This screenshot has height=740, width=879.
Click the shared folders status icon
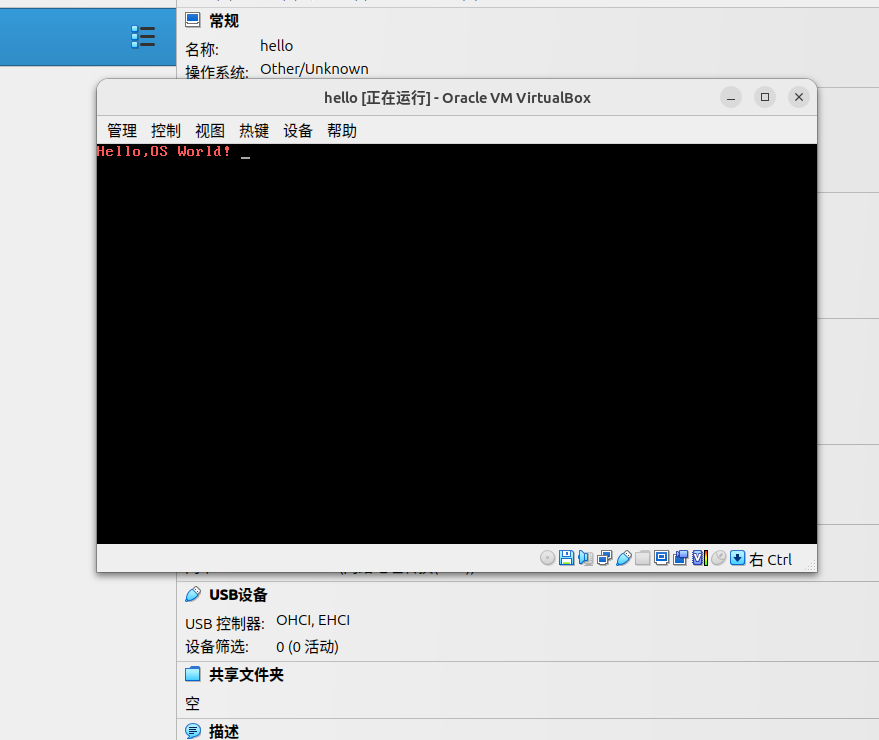[x=642, y=558]
